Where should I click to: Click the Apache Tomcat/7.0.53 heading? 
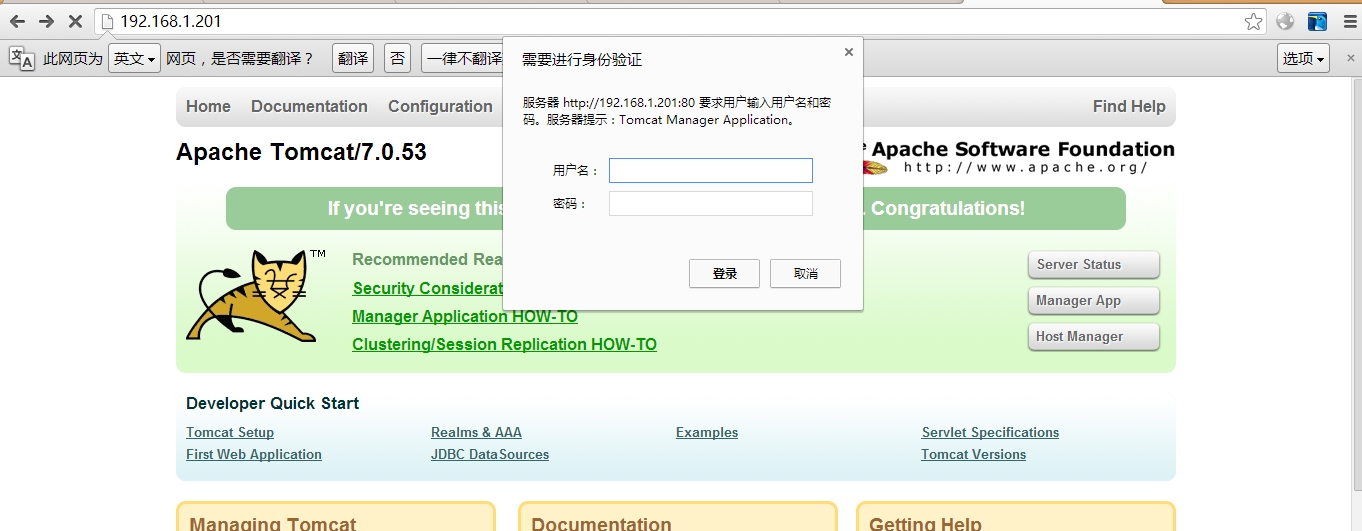coord(301,152)
